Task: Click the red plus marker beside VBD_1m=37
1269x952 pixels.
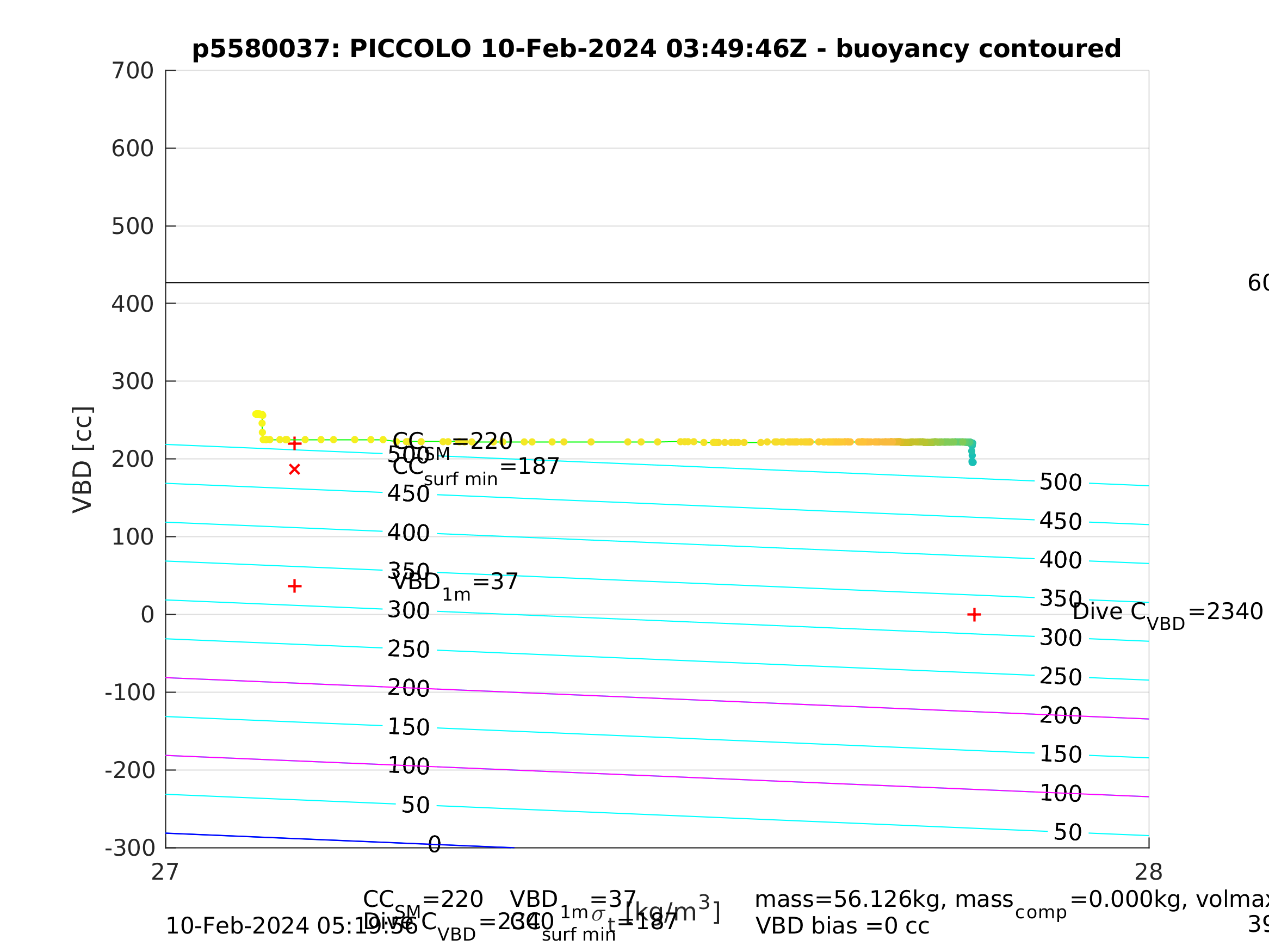Action: point(294,586)
